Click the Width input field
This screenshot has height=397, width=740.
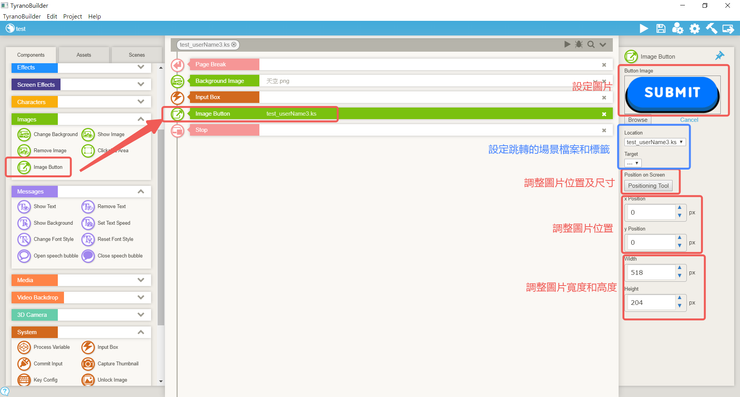[651, 273]
